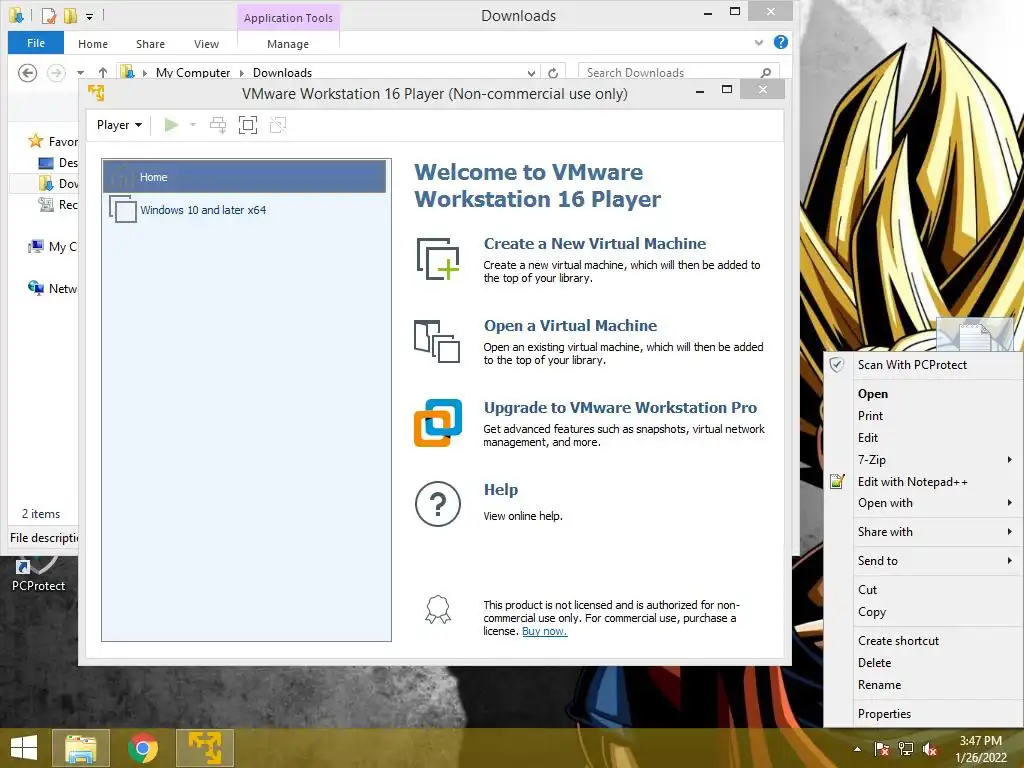The image size is (1024, 768).
Task: Open the Home ribbon tab in Explorer
Action: [93, 44]
